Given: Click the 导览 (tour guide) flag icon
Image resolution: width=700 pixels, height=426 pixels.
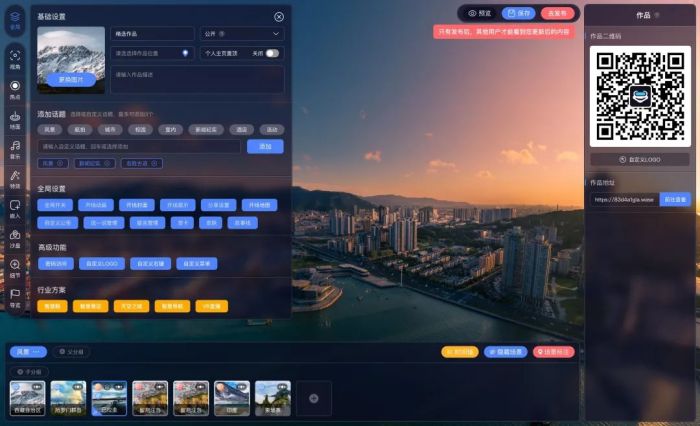Looking at the screenshot, I should tap(14, 296).
